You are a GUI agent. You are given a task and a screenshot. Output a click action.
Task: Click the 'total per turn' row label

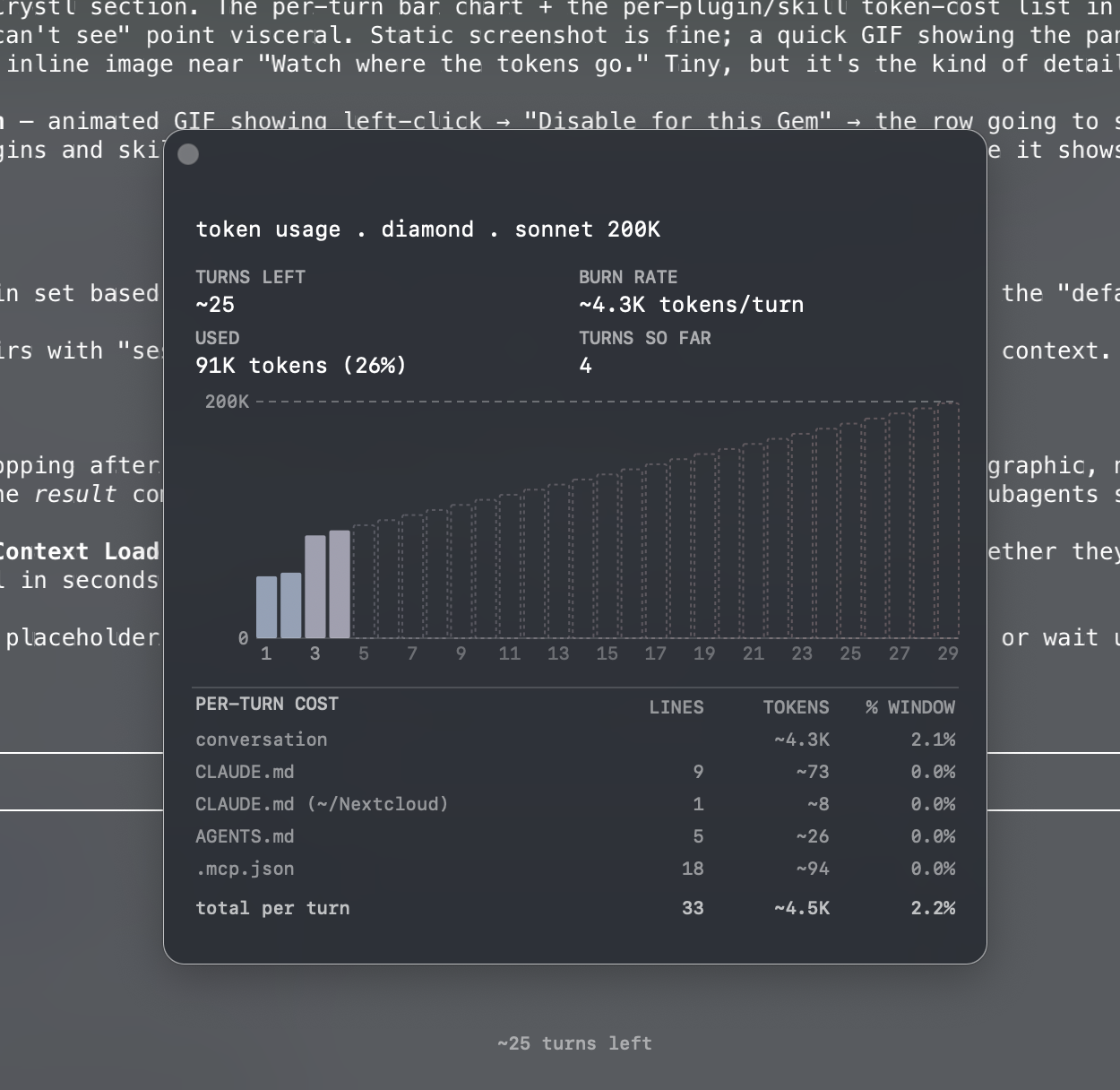[x=272, y=908]
